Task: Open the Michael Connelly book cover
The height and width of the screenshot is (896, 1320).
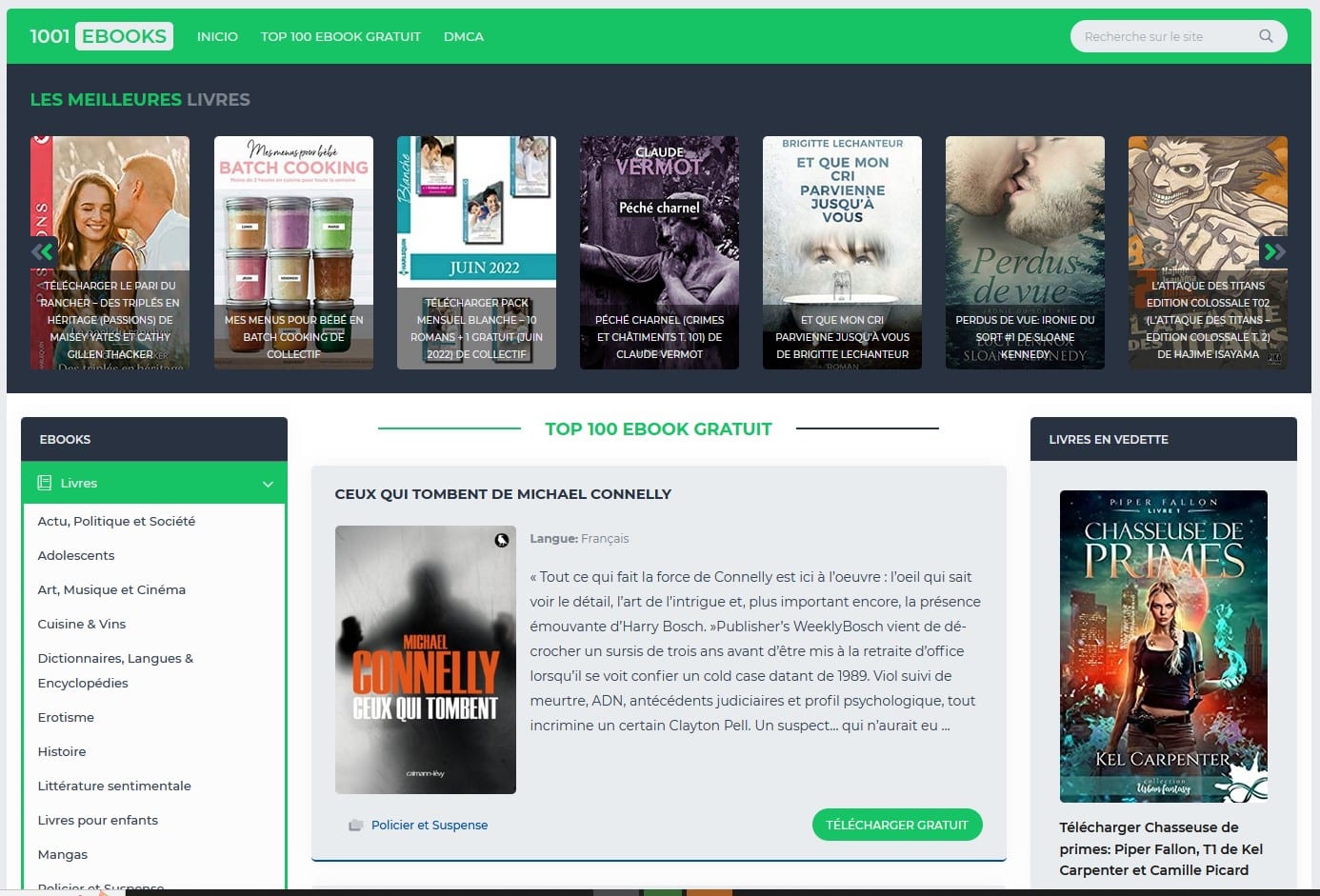Action: (425, 659)
